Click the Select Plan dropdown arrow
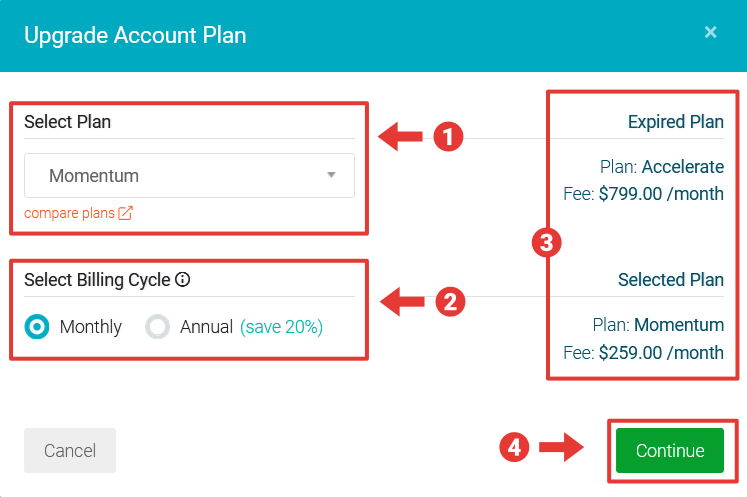The image size is (747, 497). tap(331, 176)
